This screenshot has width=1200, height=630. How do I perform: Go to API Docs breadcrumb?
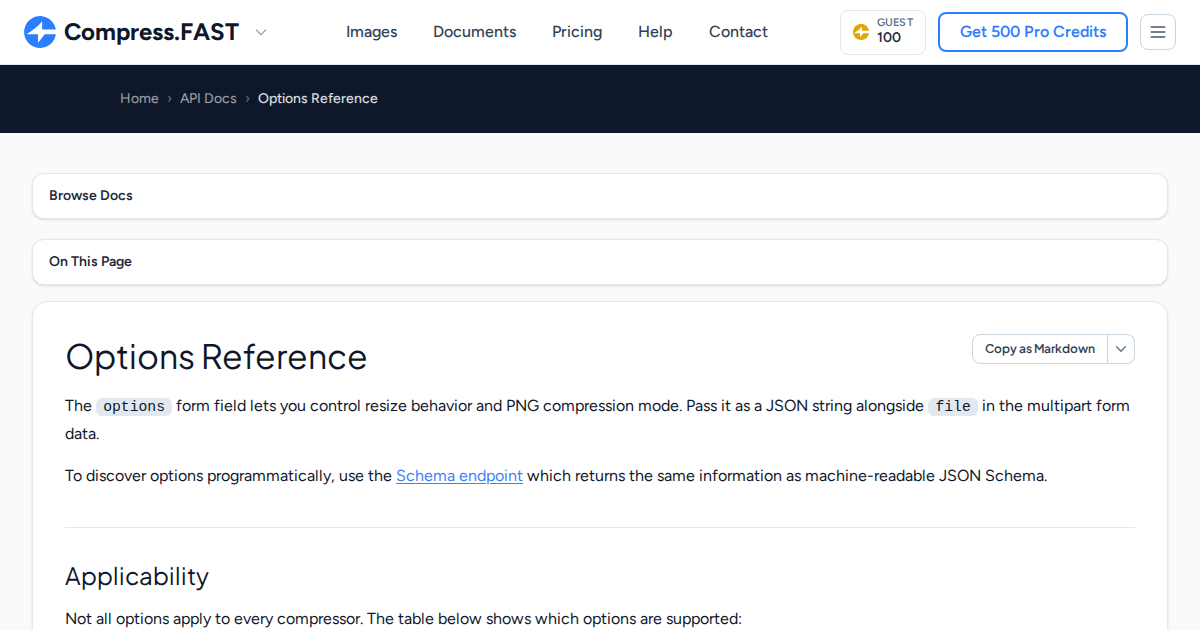point(208,98)
